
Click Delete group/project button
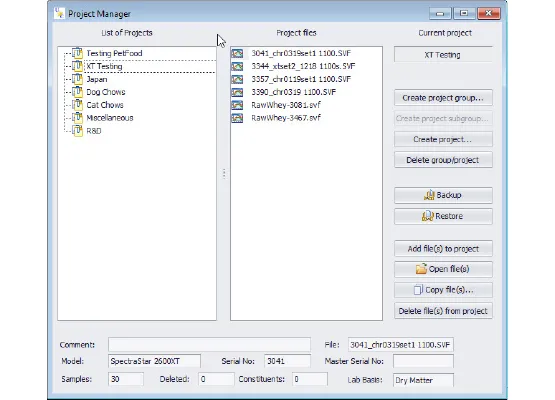(x=443, y=160)
